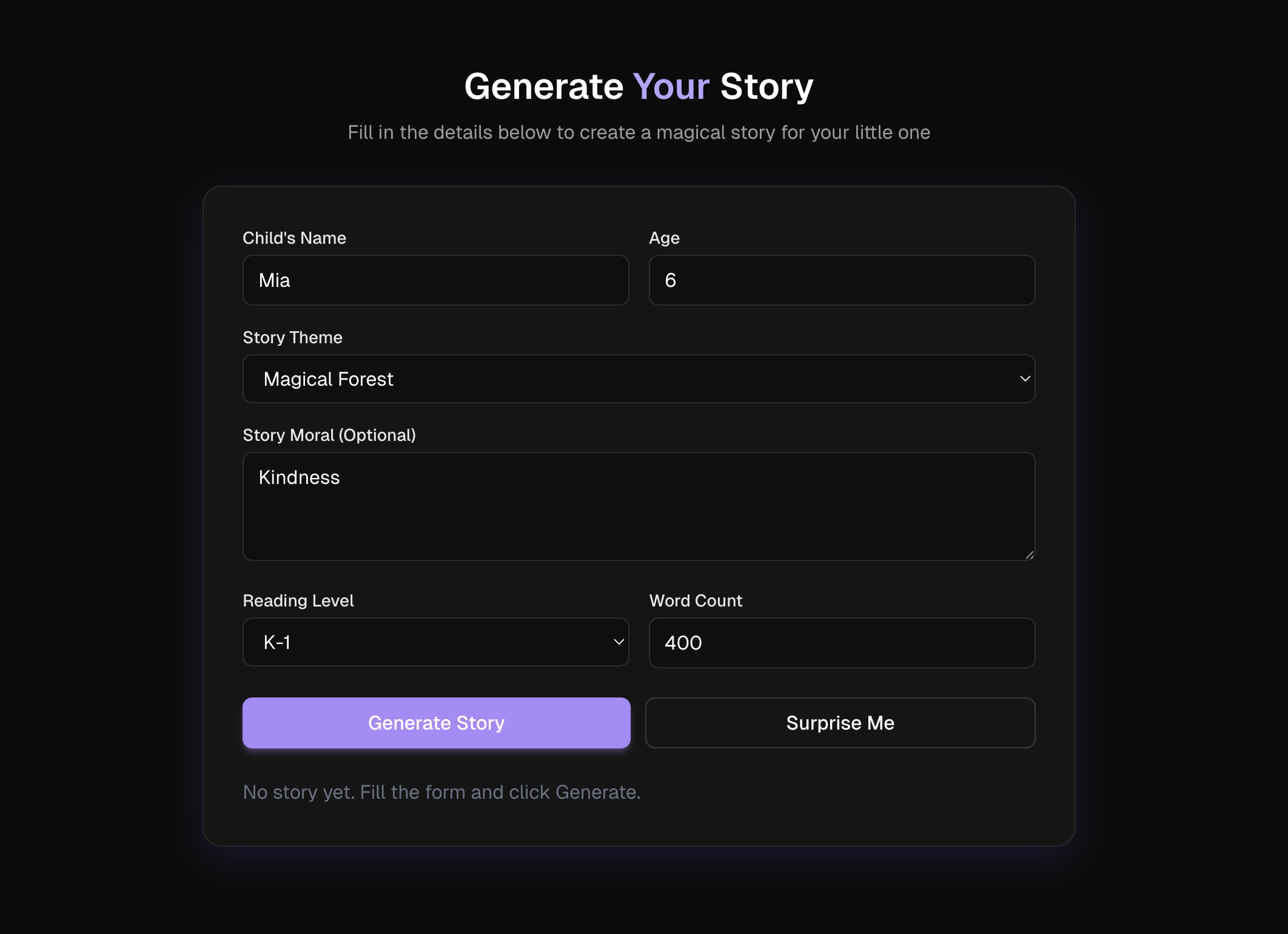Select the Age field containing 6
Image resolution: width=1288 pixels, height=934 pixels.
(842, 280)
